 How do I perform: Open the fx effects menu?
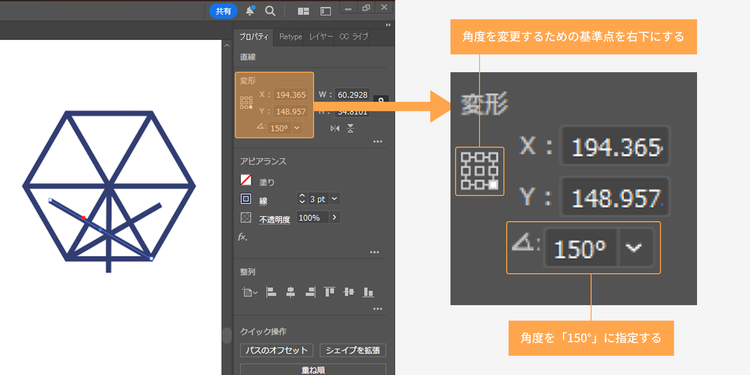[243, 237]
